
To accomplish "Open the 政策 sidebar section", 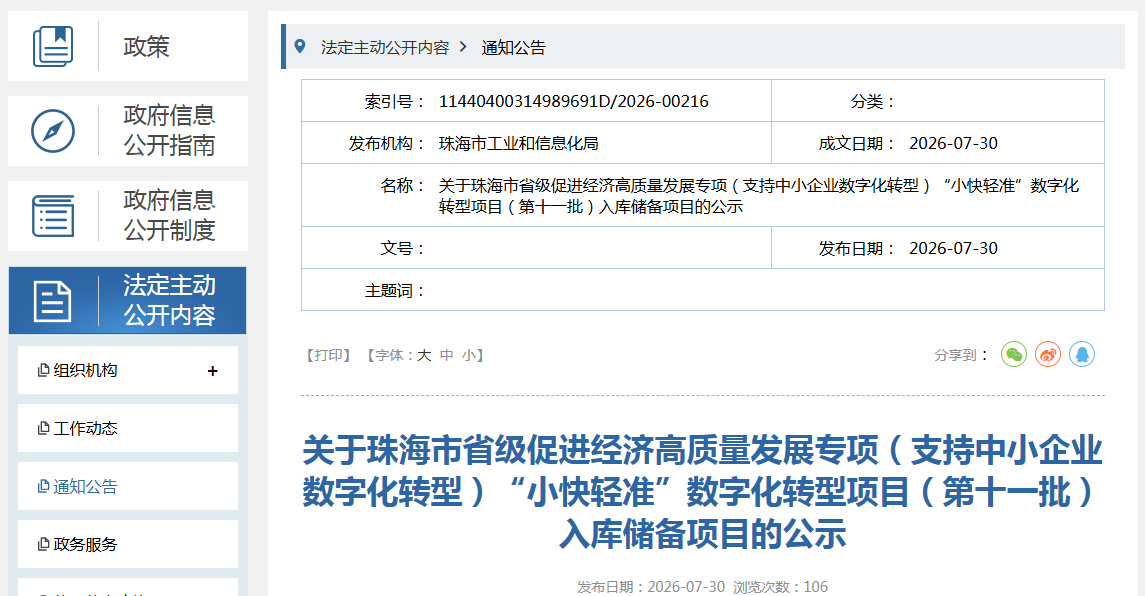I will pyautogui.click(x=128, y=46).
